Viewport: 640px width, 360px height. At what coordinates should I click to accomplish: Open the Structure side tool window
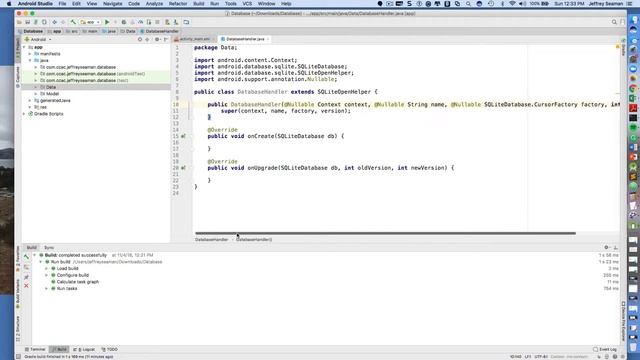tap(18, 329)
